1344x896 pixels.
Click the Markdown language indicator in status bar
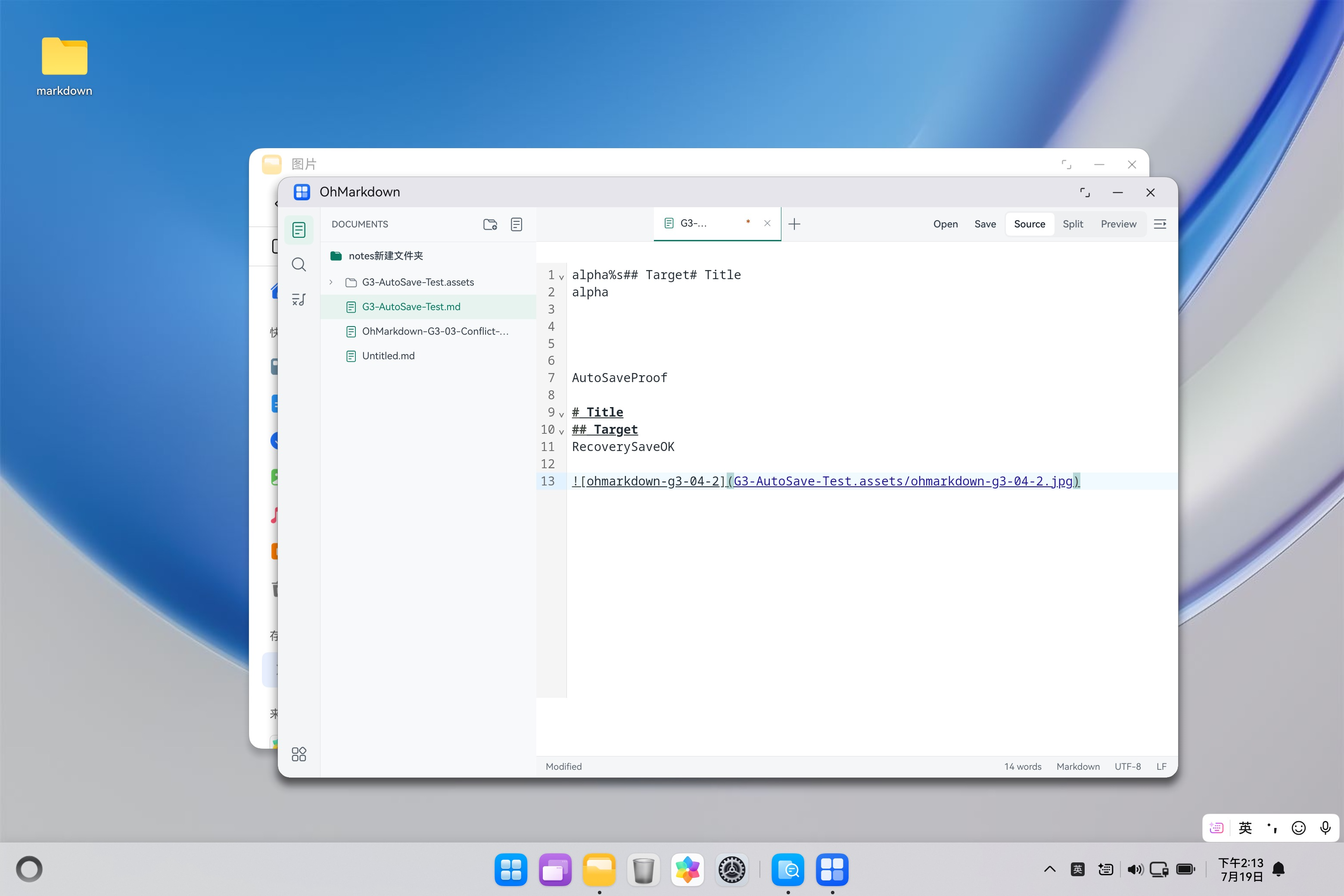[1078, 767]
